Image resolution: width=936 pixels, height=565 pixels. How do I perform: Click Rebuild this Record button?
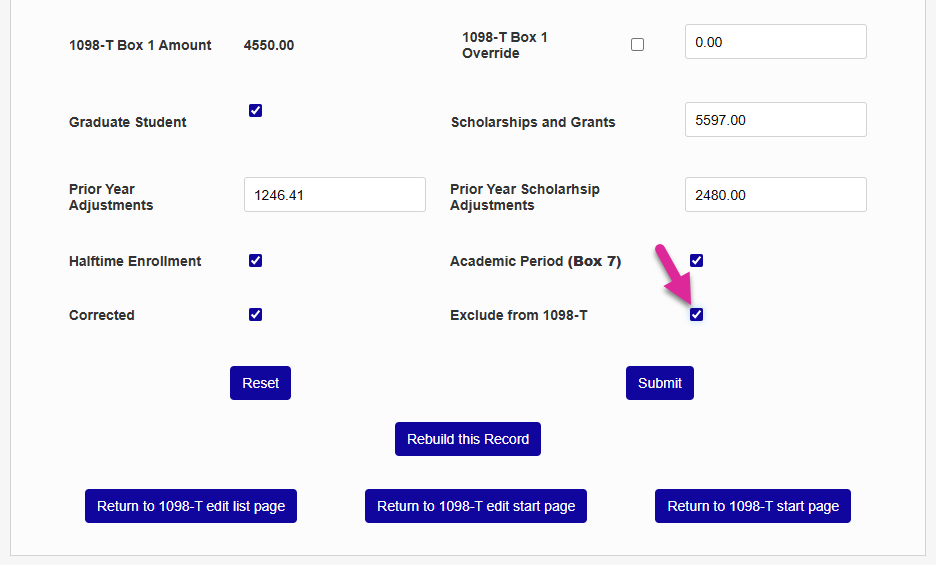pyautogui.click(x=468, y=439)
